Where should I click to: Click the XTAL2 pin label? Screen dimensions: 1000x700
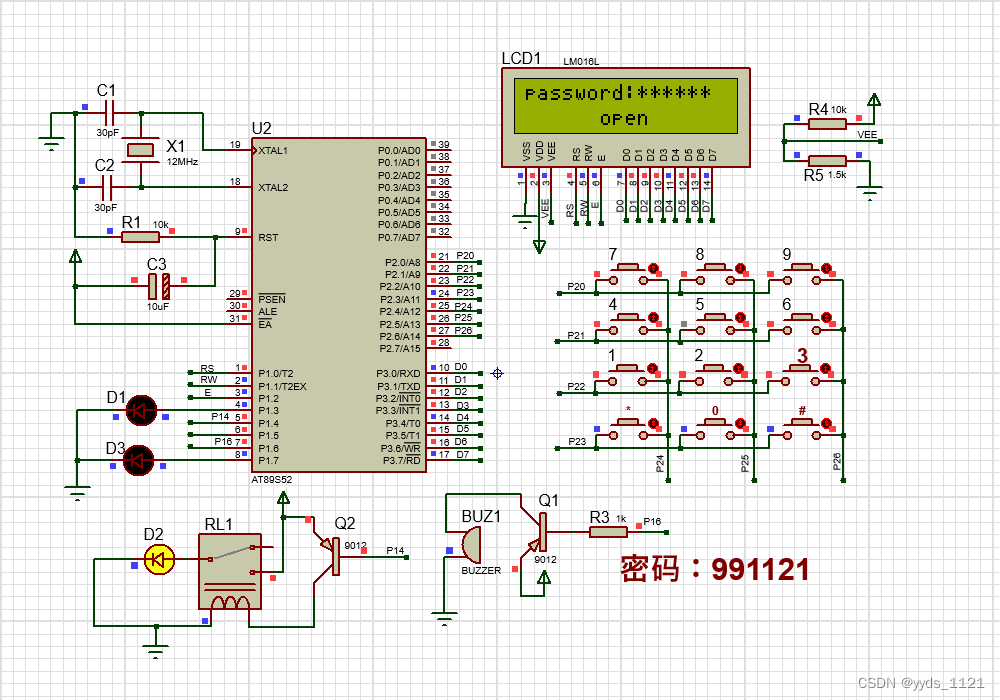pos(273,187)
